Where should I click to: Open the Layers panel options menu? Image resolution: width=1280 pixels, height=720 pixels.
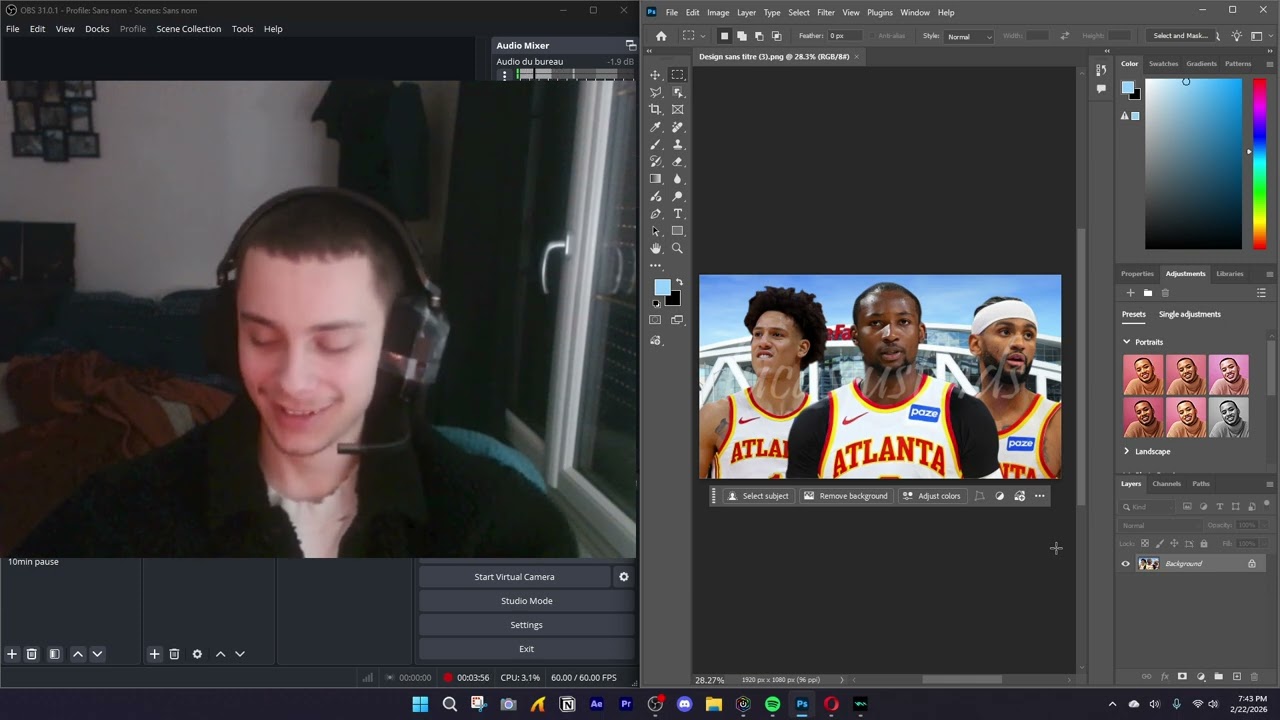click(x=1270, y=484)
